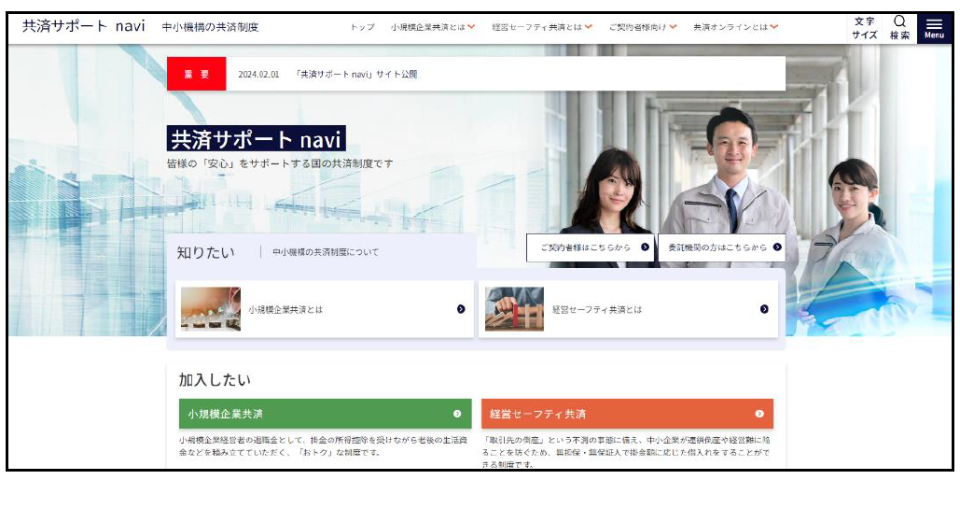Click arrow icon in orange 経営セーフティ共済 banner
This screenshot has height=508, width=960.
point(759,413)
